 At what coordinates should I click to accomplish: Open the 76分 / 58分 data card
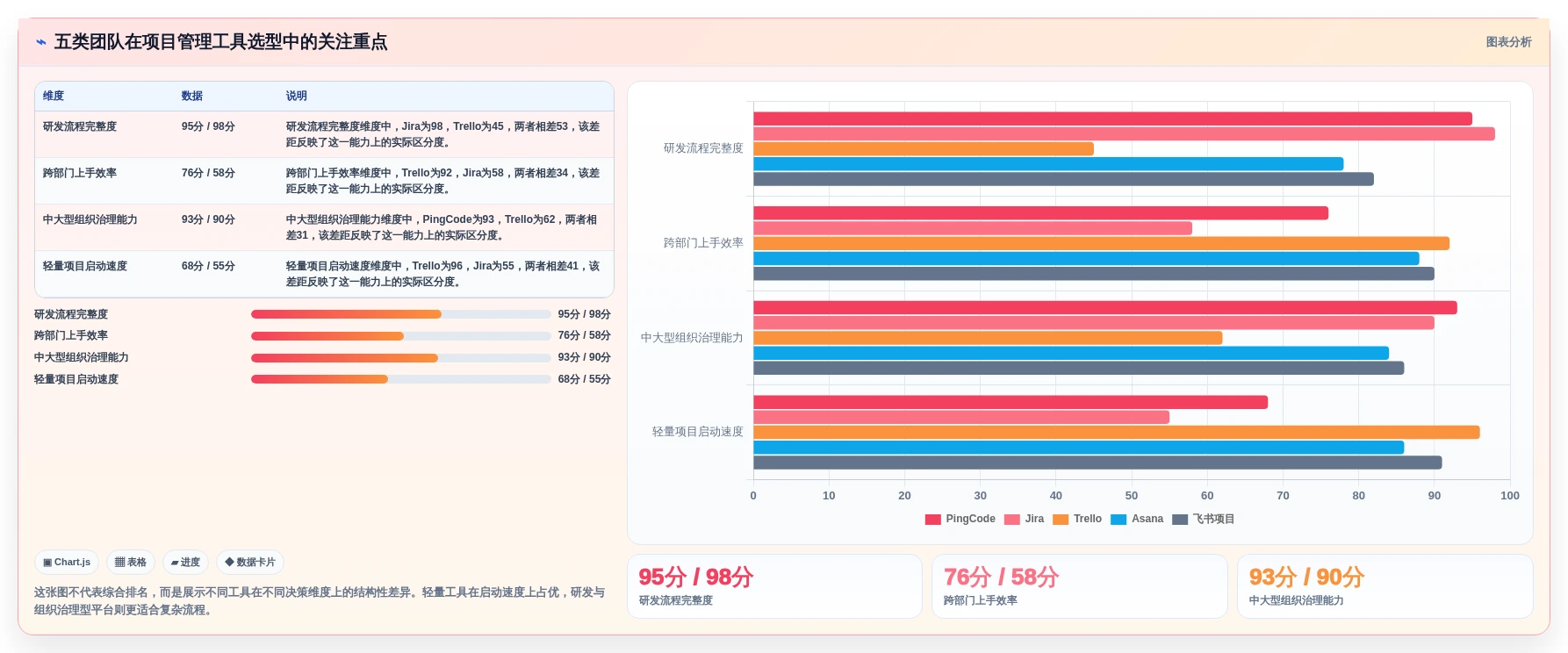click(x=1079, y=586)
